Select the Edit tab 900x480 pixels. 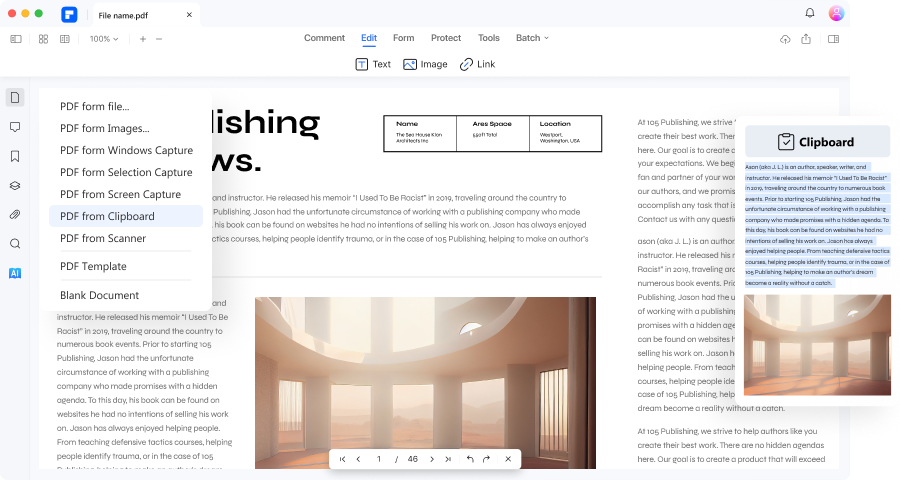point(369,38)
